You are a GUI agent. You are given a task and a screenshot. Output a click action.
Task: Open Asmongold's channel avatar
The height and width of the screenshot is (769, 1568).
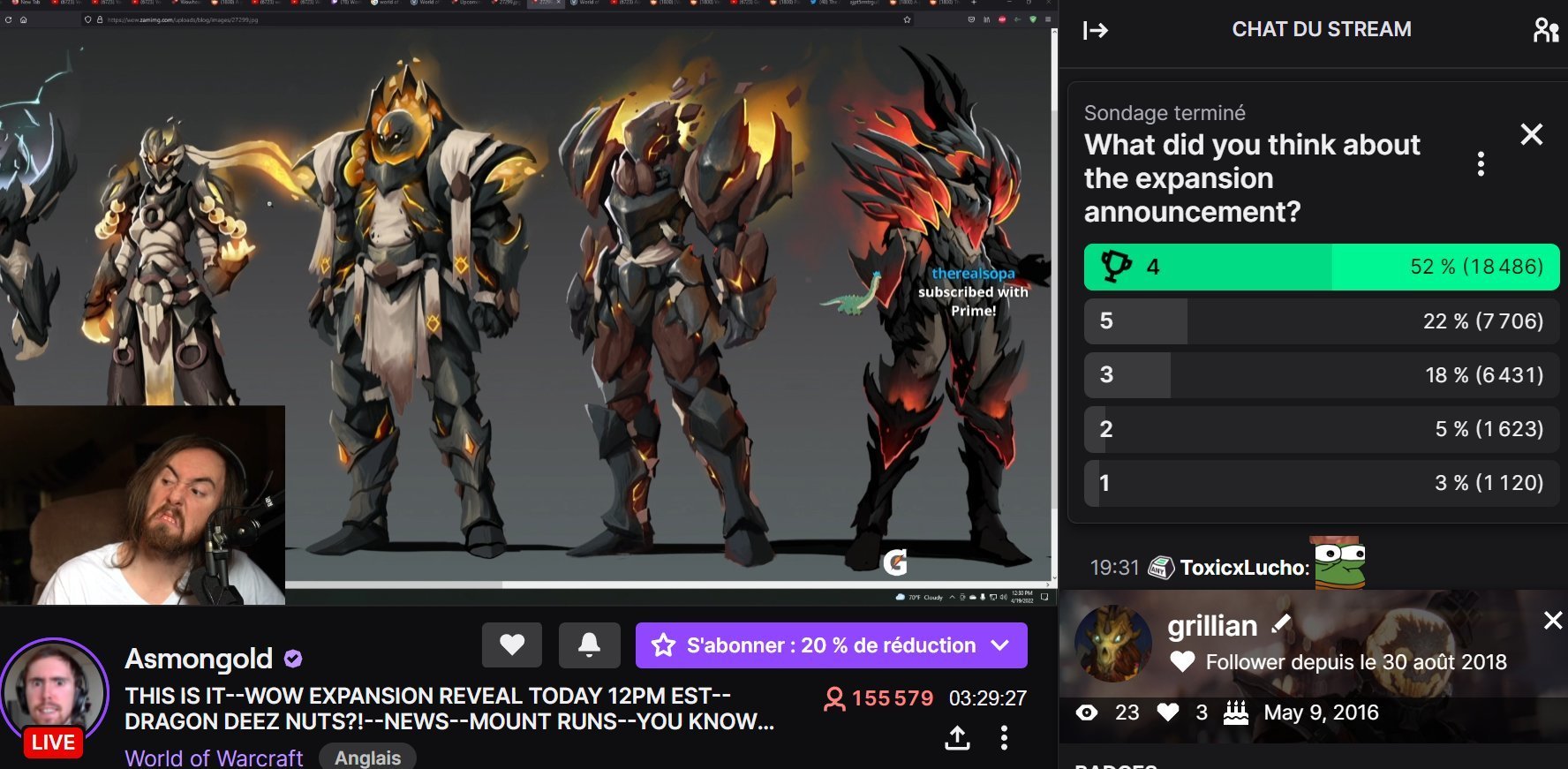point(55,691)
